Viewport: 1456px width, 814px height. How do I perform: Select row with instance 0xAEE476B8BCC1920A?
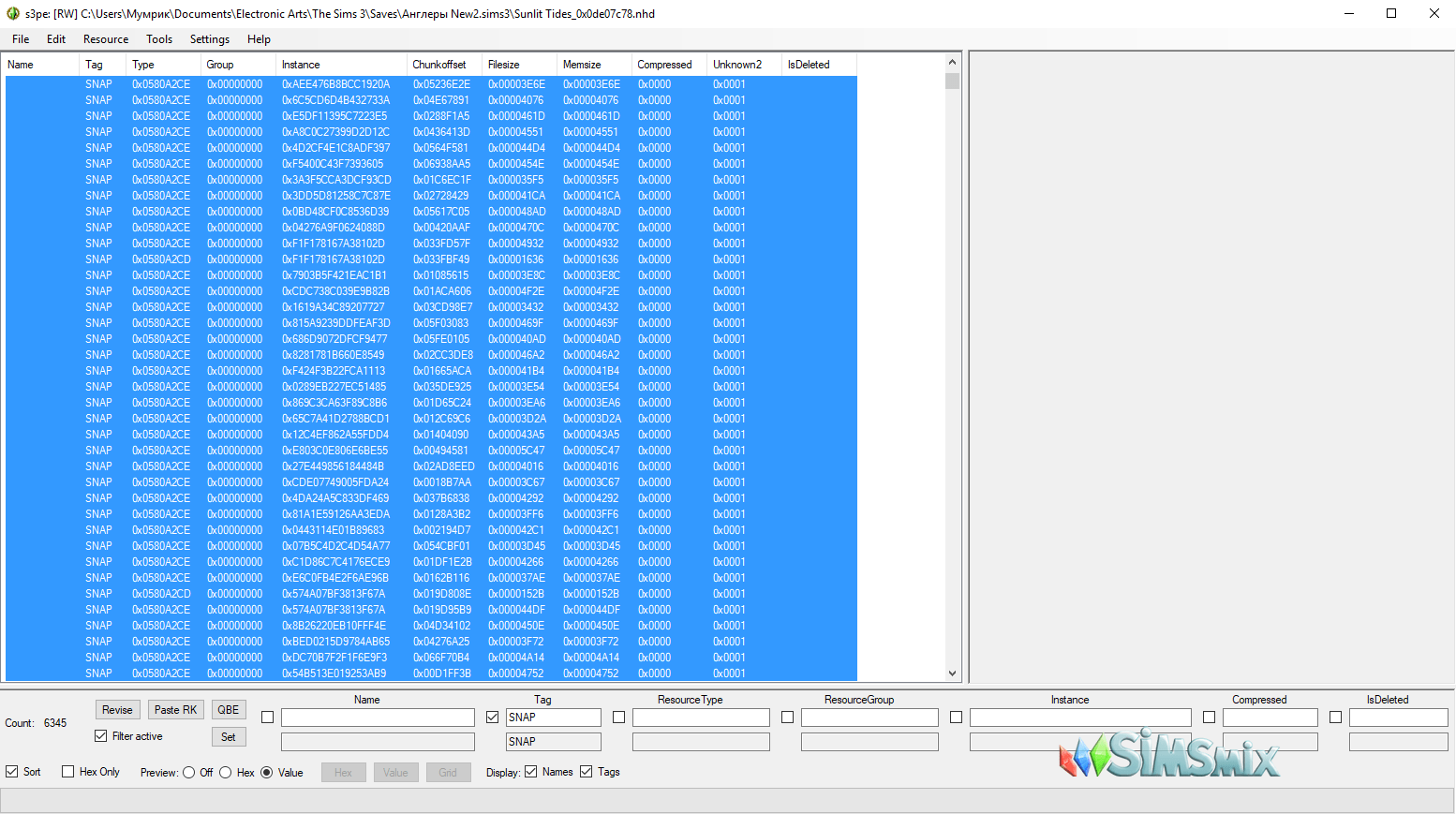pyautogui.click(x=431, y=84)
